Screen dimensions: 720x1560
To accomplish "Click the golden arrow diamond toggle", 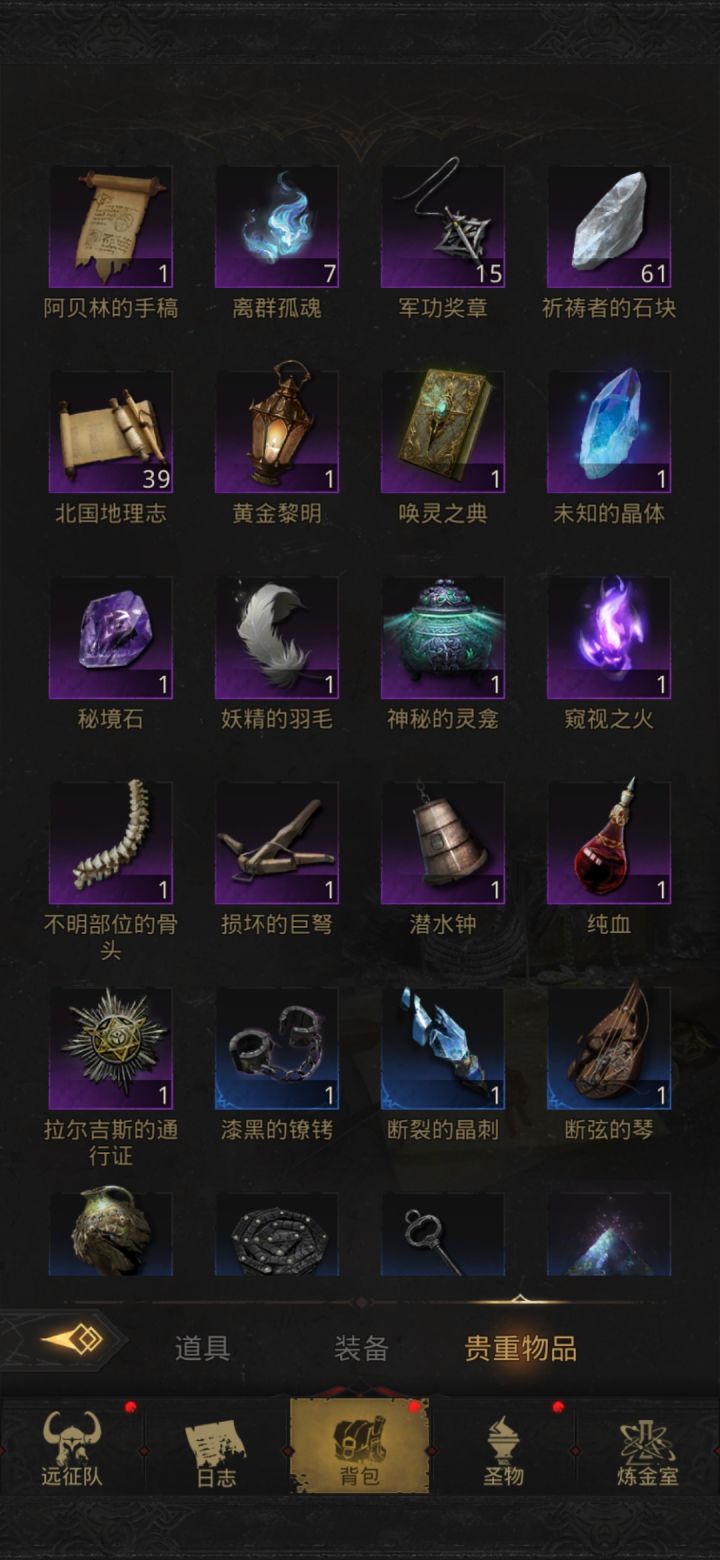I will [x=70, y=1339].
